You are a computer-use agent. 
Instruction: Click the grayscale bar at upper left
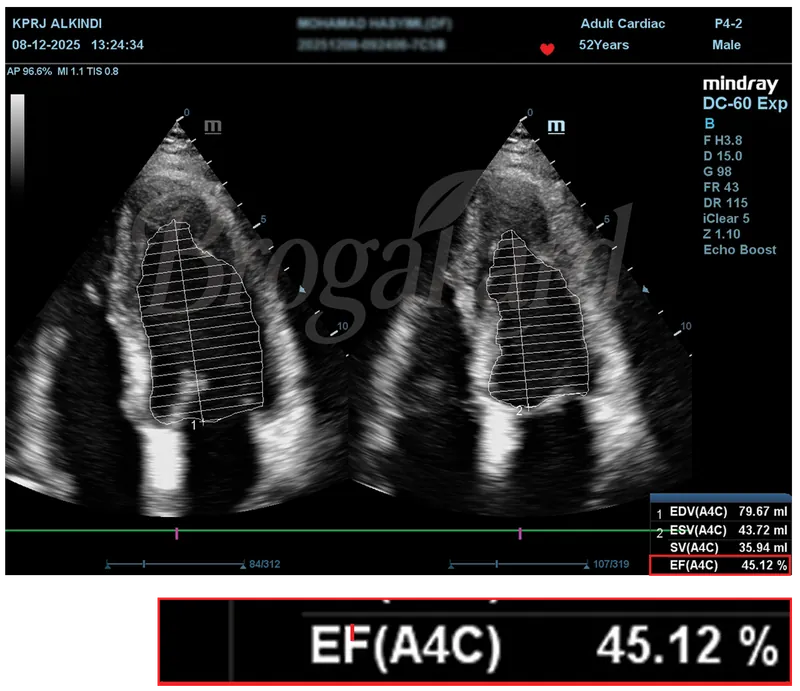coord(17,143)
